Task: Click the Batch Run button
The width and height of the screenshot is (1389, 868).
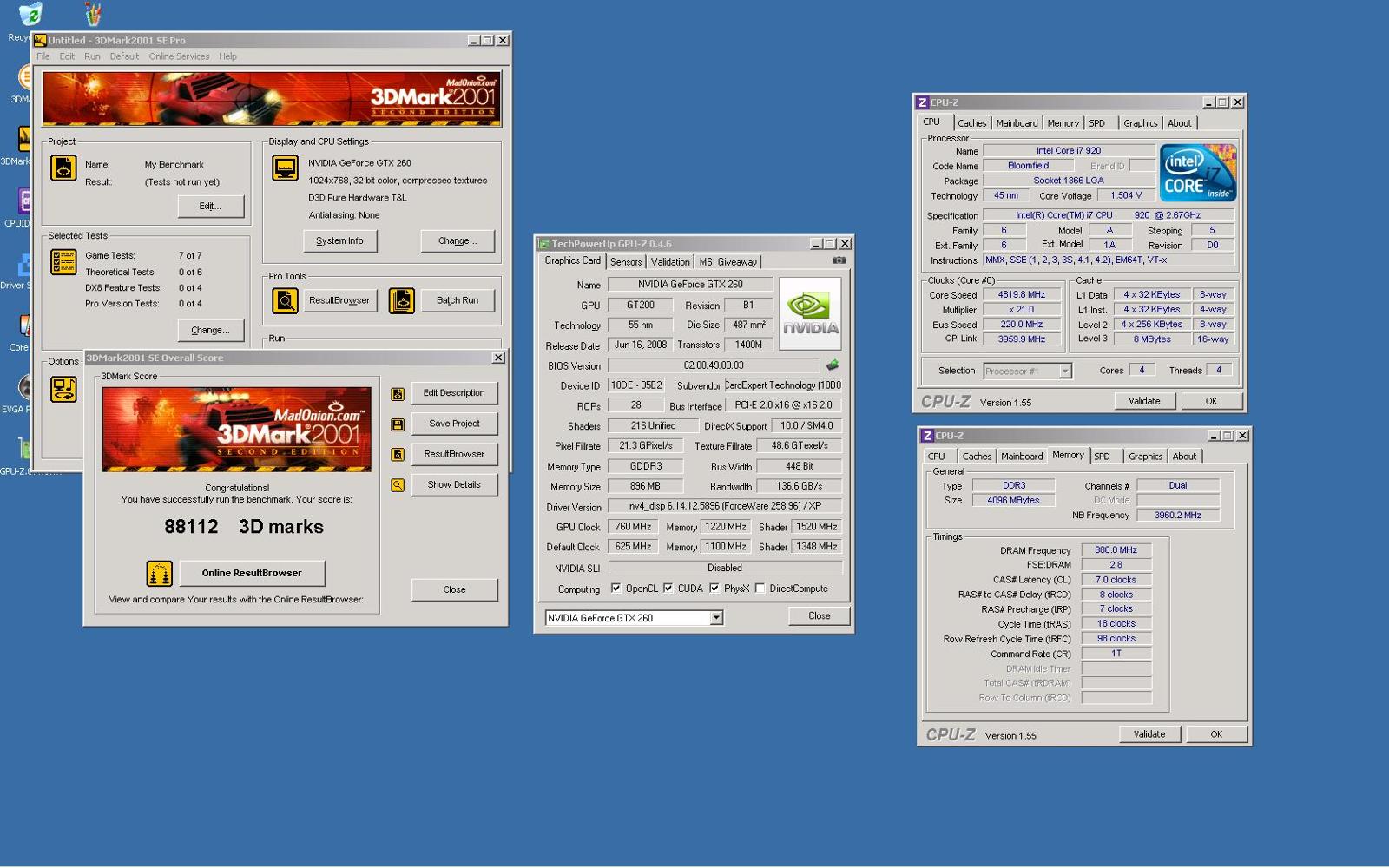Action: pyautogui.click(x=458, y=301)
